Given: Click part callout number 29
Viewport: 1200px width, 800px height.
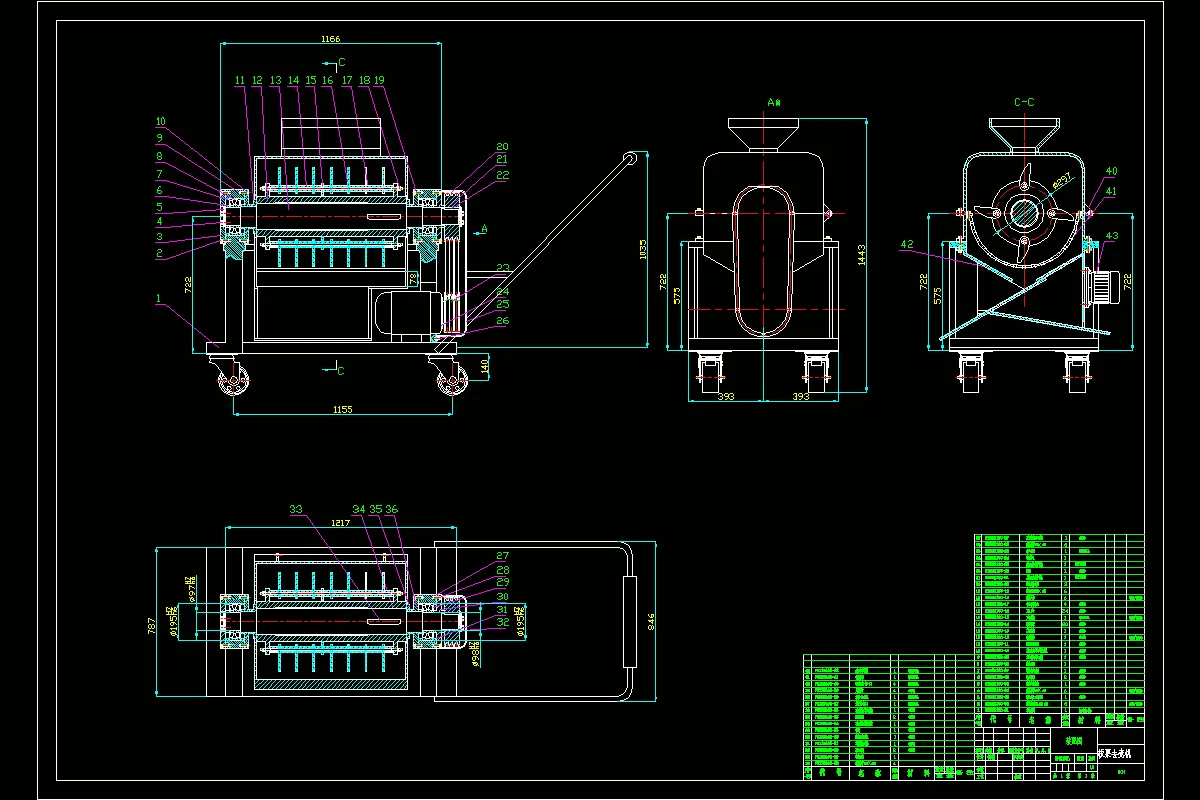Looking at the screenshot, I should click(502, 582).
